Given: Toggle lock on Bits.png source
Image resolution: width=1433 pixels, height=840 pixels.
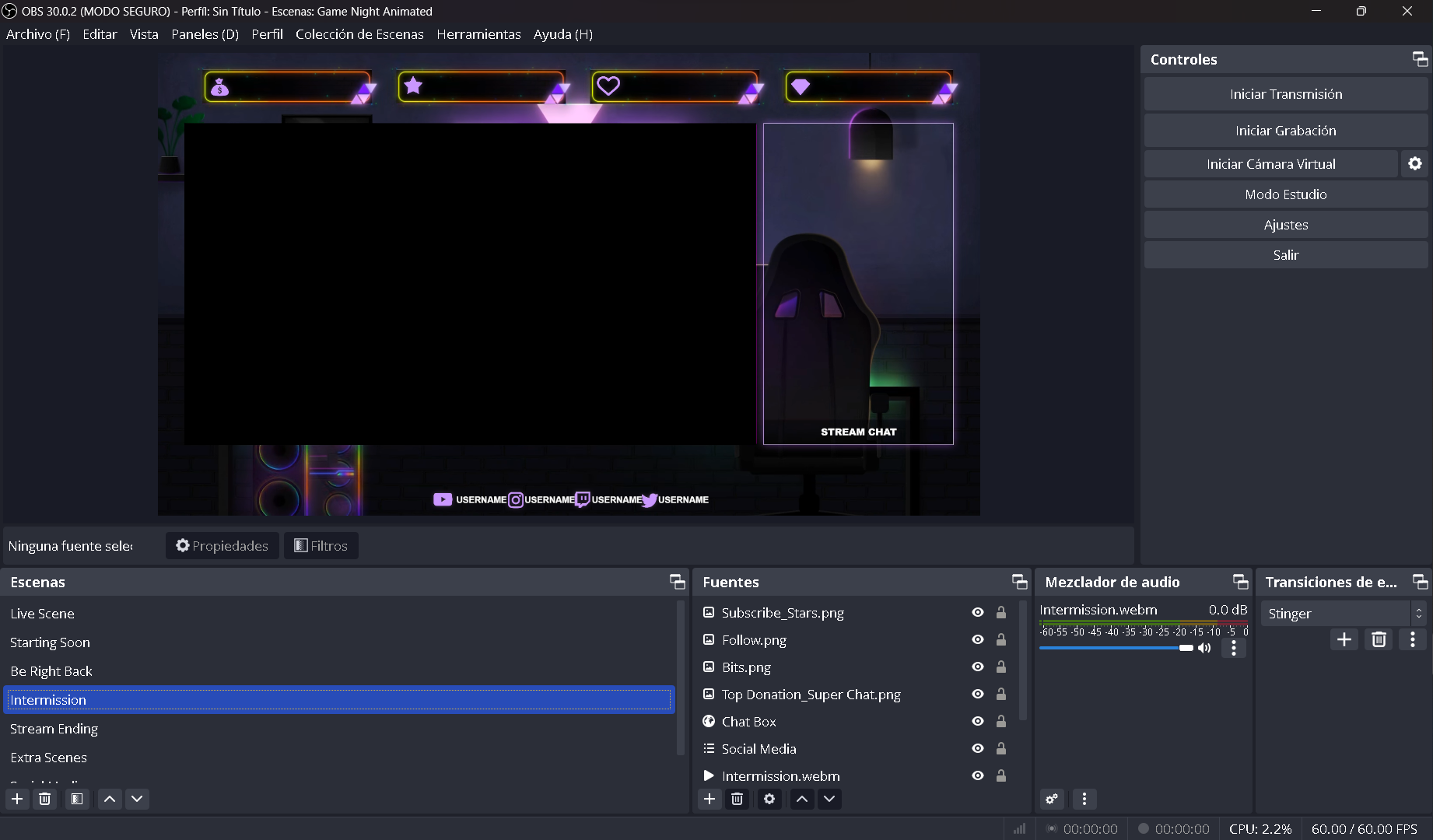Looking at the screenshot, I should 1001,667.
